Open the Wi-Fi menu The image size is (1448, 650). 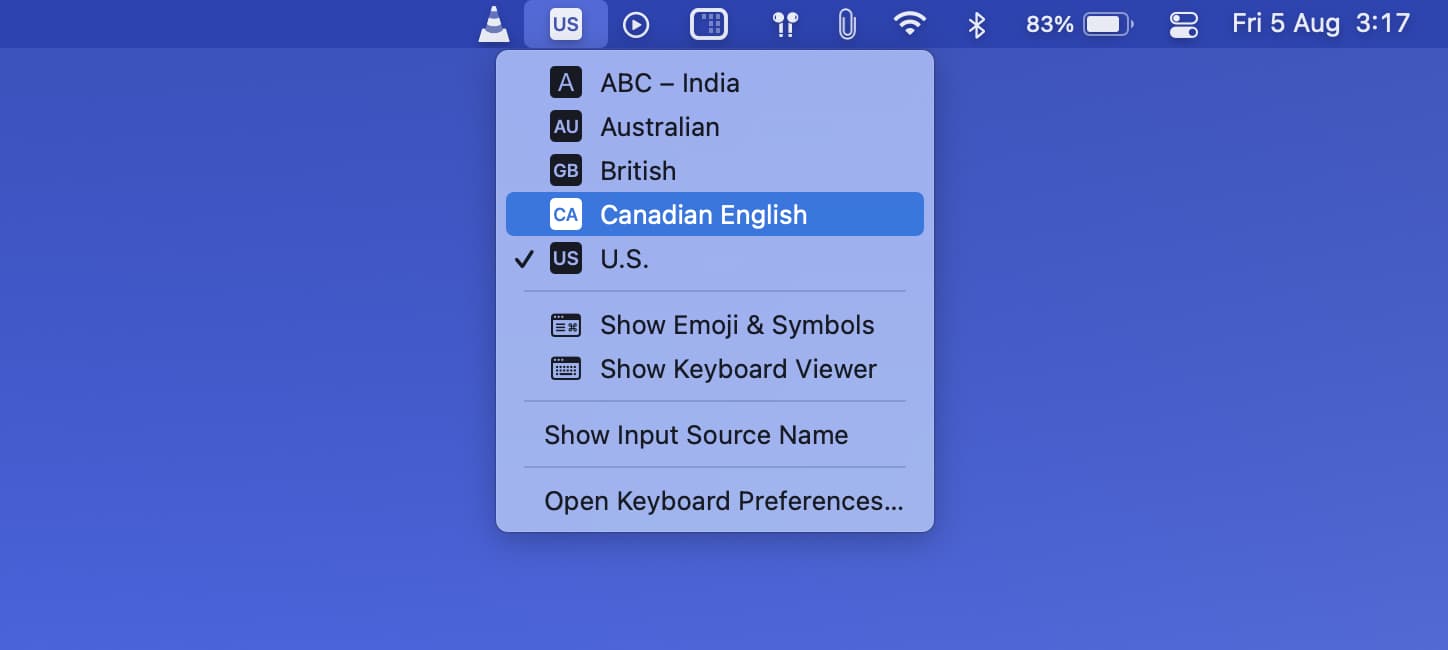[909, 24]
